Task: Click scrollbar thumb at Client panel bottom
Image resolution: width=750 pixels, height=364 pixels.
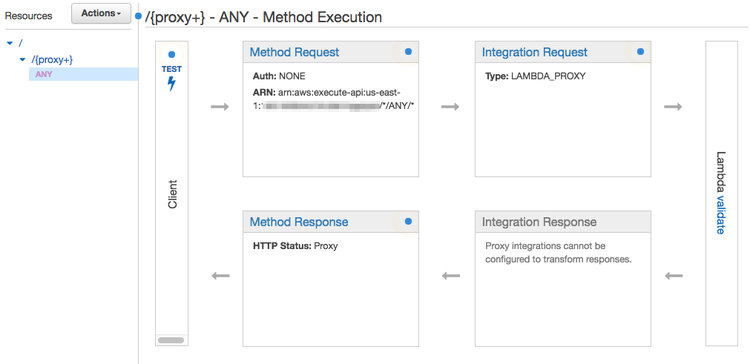Action: pyautogui.click(x=171, y=340)
